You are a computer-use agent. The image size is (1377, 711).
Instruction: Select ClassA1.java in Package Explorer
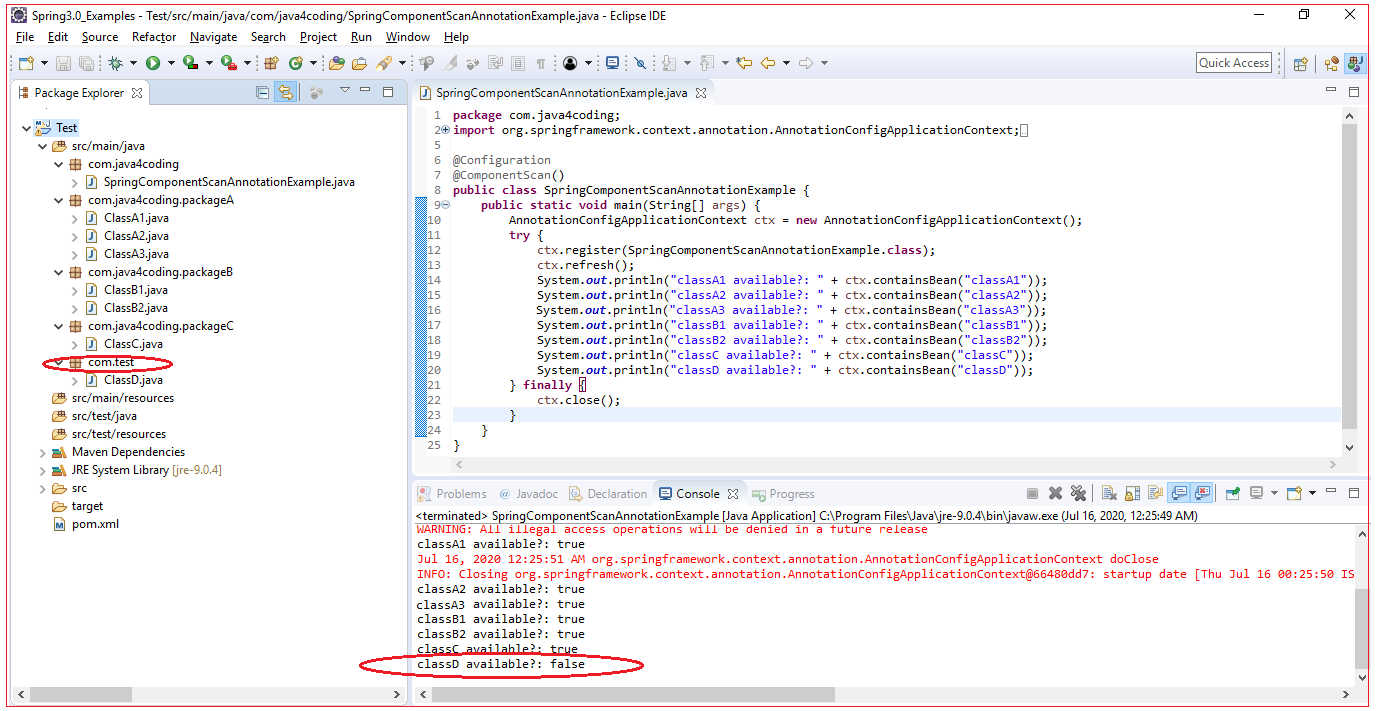(x=127, y=218)
